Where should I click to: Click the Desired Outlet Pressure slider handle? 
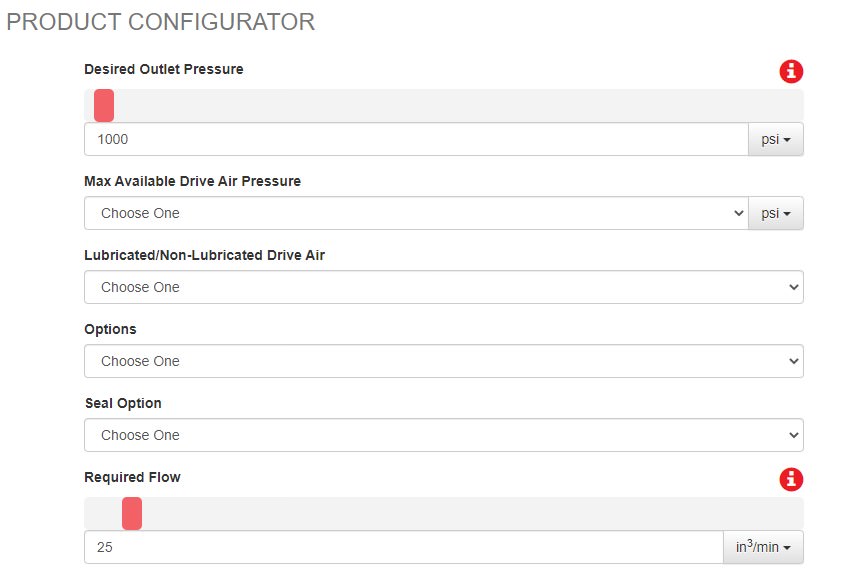(104, 105)
